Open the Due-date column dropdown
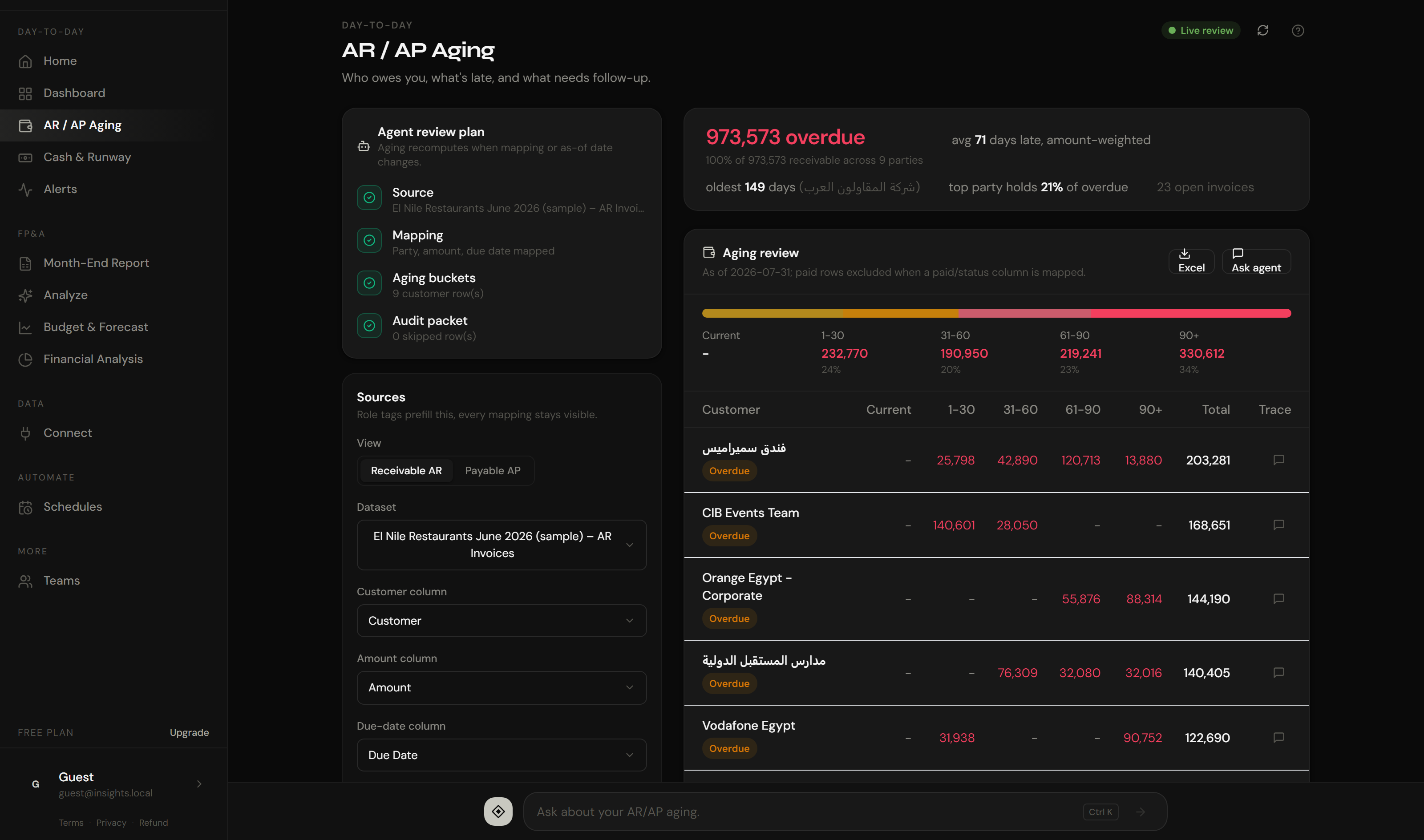 point(502,755)
